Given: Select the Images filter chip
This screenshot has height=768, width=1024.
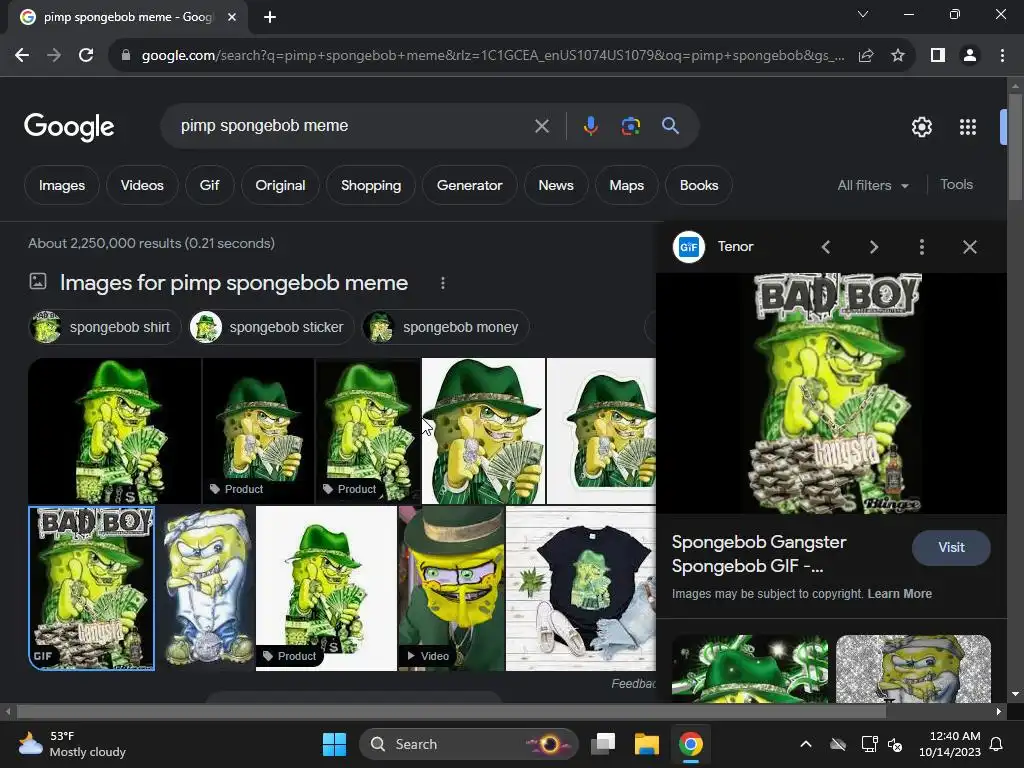Looking at the screenshot, I should 62,185.
